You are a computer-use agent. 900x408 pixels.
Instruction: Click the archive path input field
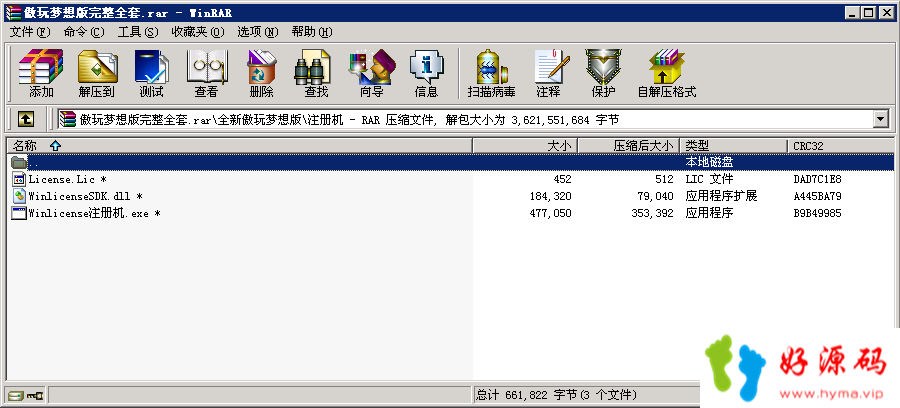464,119
